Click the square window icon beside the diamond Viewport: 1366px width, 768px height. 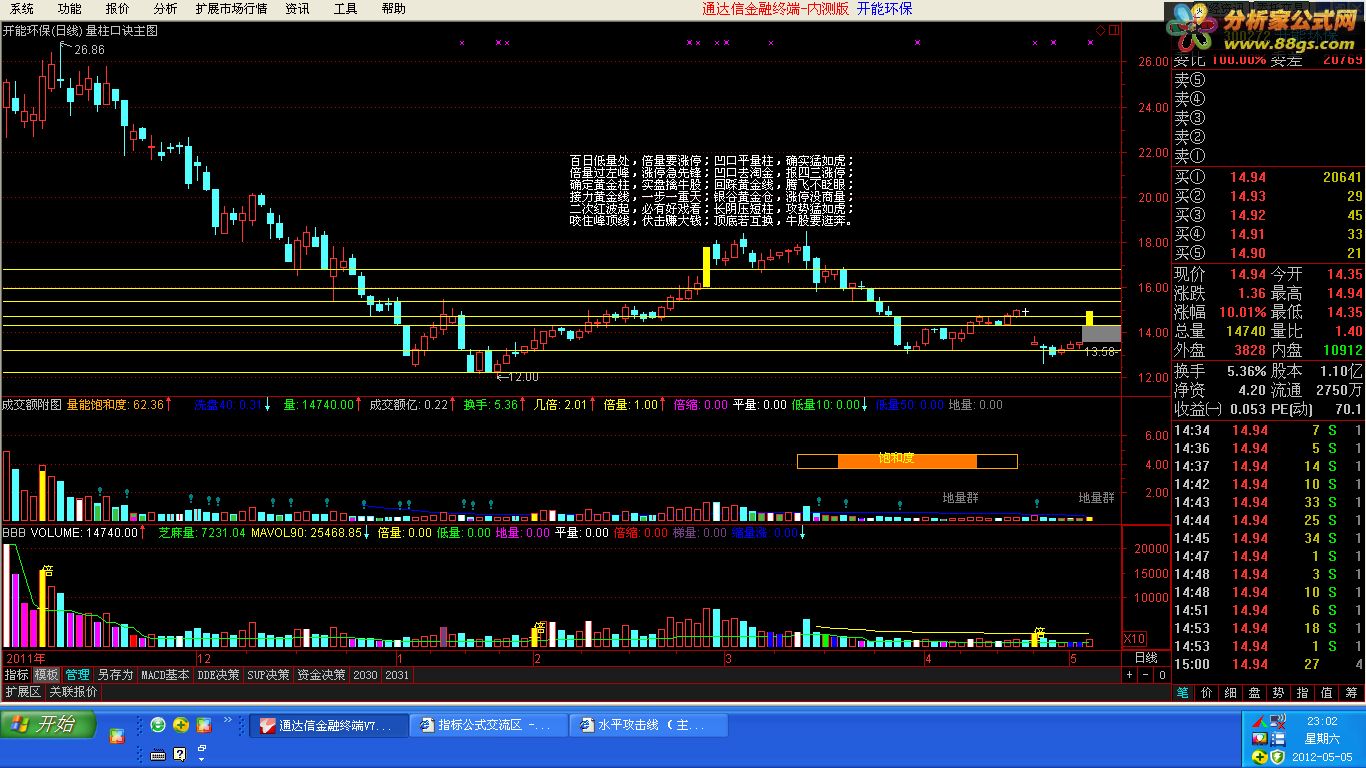tap(1113, 31)
